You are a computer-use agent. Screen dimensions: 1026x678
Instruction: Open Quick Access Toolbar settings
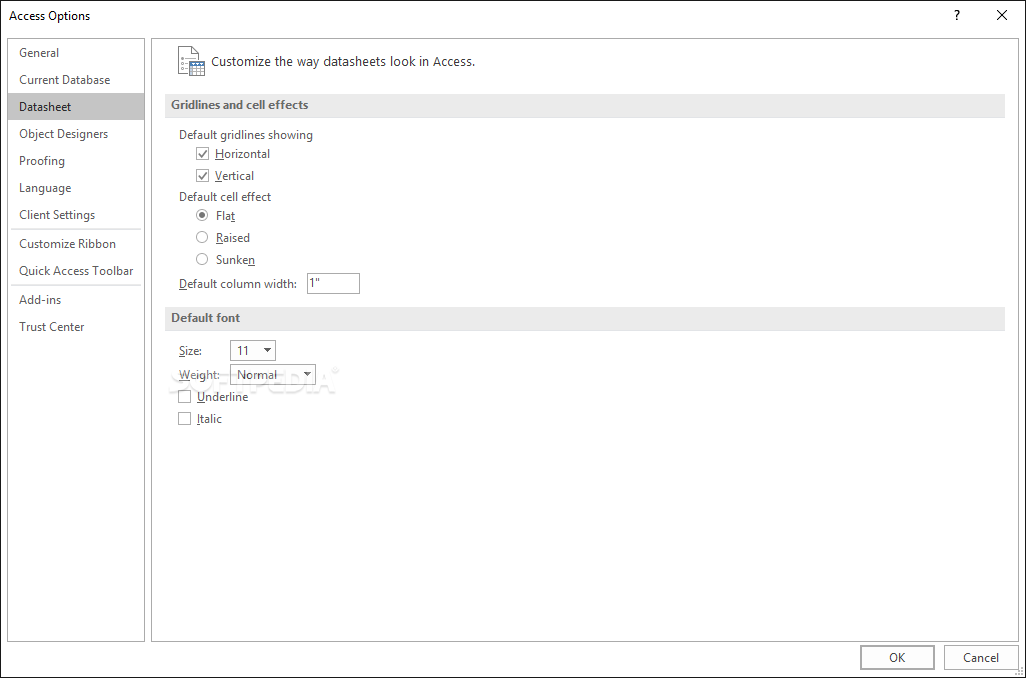(x=76, y=271)
